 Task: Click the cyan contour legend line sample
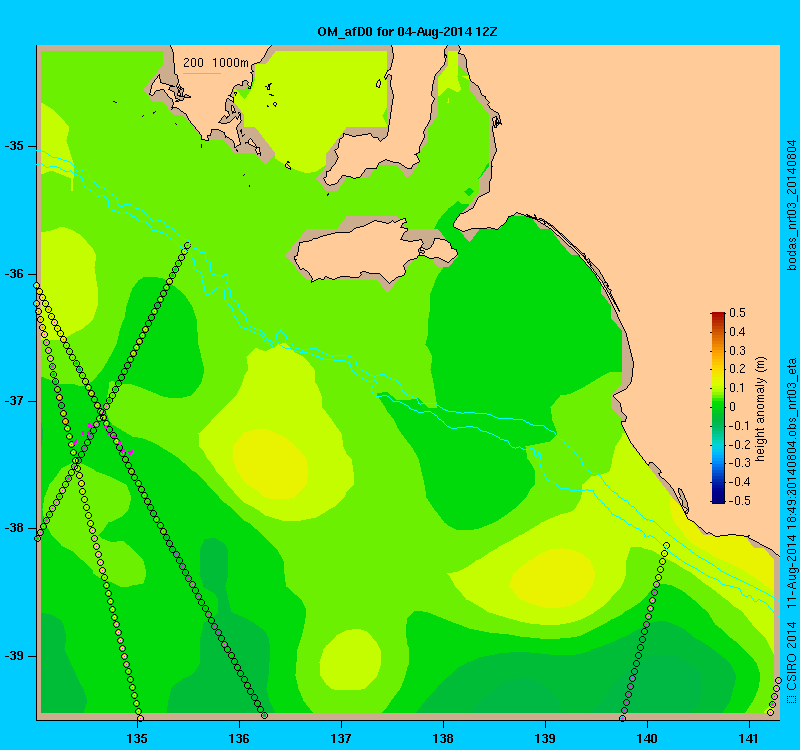(202, 73)
